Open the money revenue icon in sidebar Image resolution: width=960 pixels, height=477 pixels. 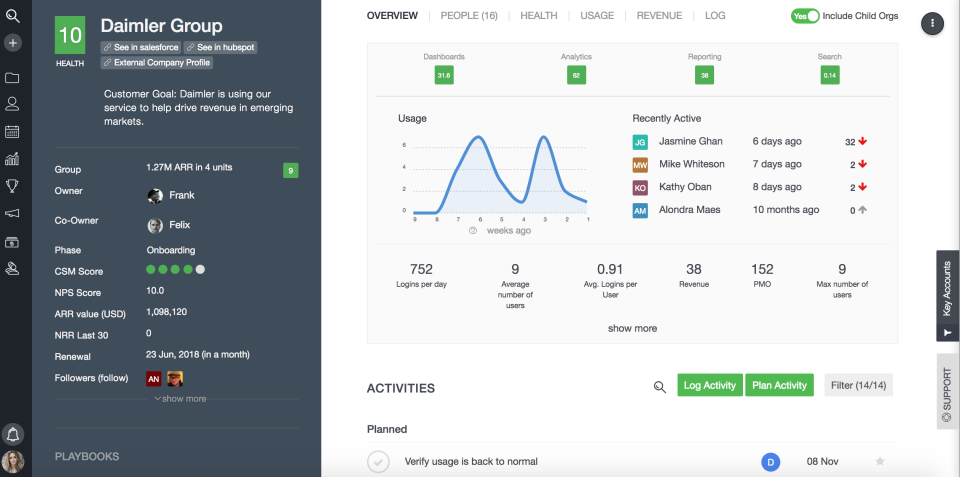tap(12, 242)
